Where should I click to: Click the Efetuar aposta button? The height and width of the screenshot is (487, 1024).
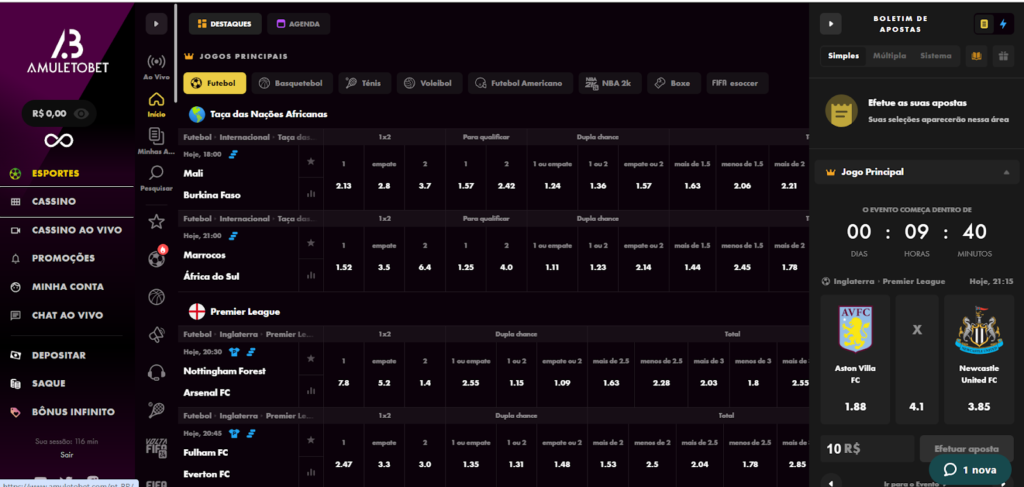(x=966, y=449)
